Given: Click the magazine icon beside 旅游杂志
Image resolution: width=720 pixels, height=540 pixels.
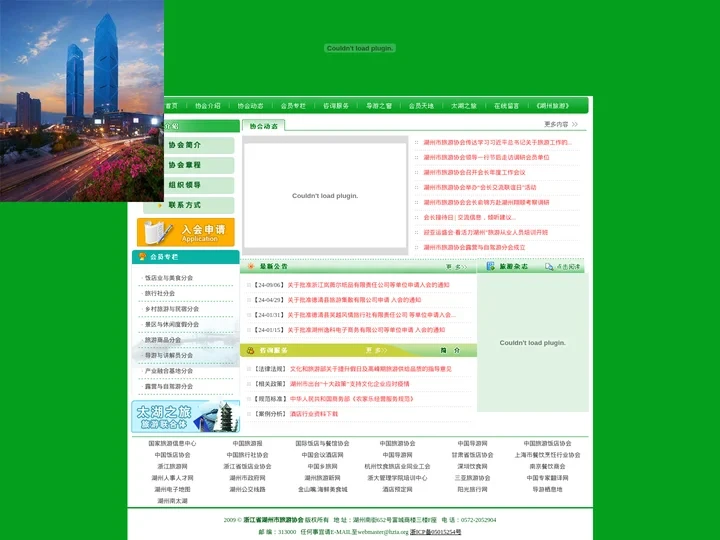Looking at the screenshot, I should coord(490,266).
